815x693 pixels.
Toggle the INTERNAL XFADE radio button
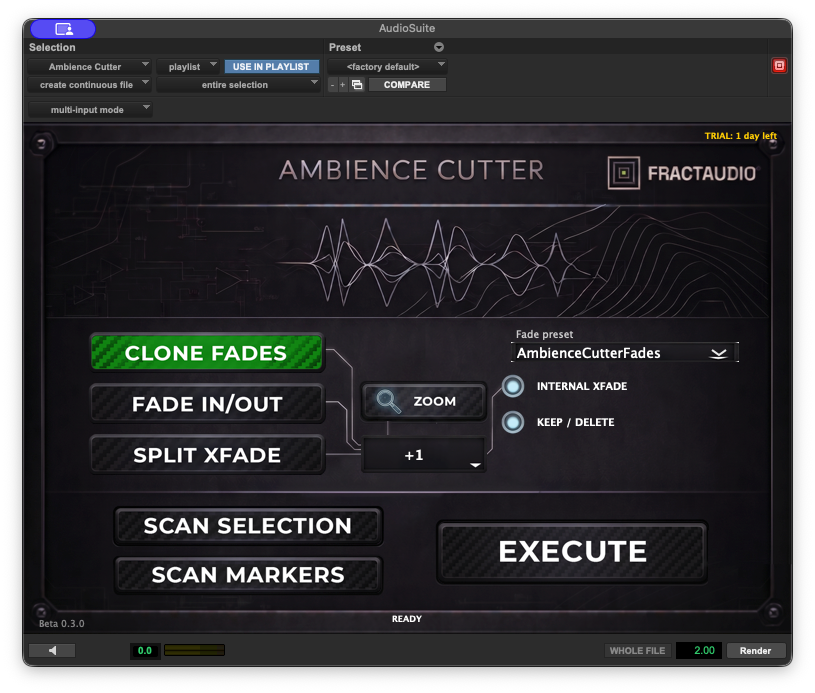coord(512,386)
